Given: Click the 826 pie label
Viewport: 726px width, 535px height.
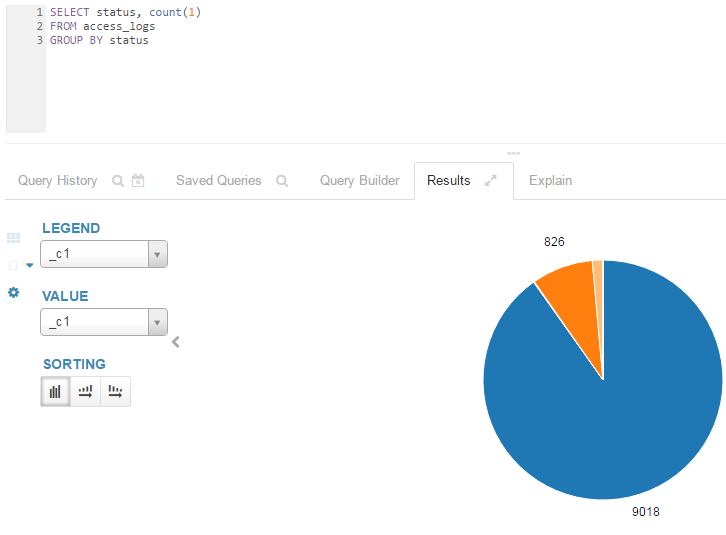Looking at the screenshot, I should (x=554, y=242).
